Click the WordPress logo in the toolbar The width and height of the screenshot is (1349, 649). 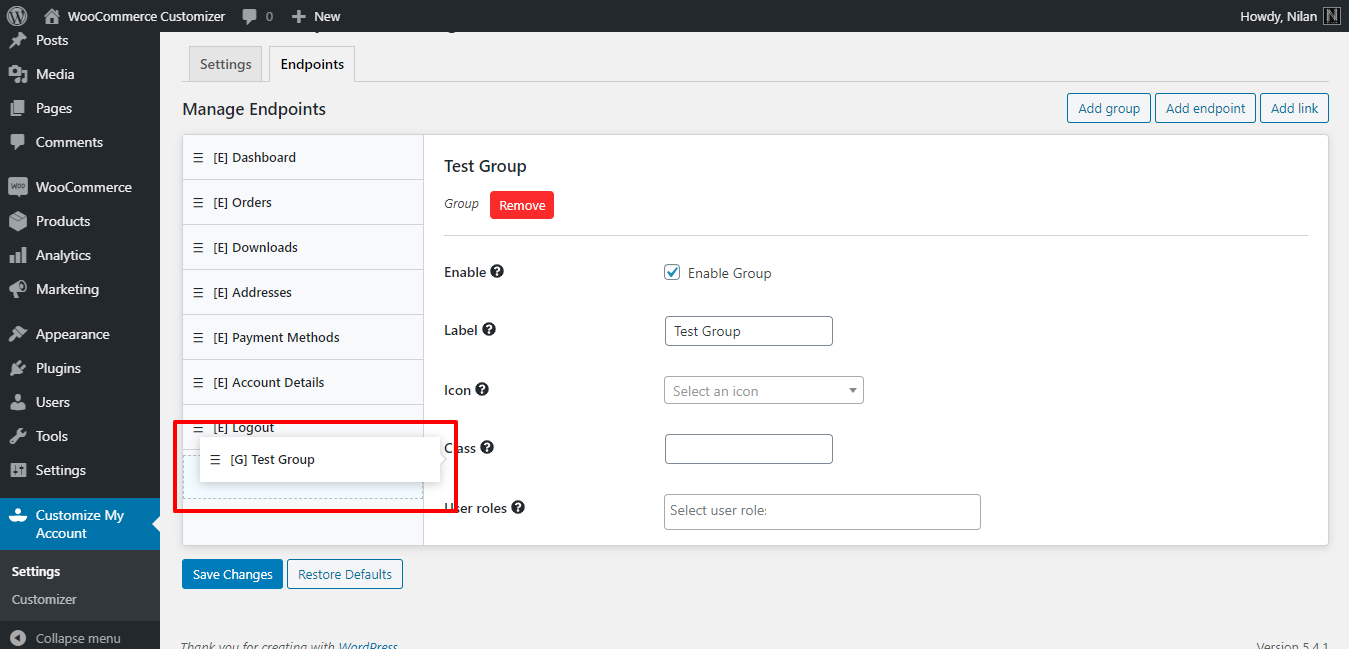pos(15,15)
